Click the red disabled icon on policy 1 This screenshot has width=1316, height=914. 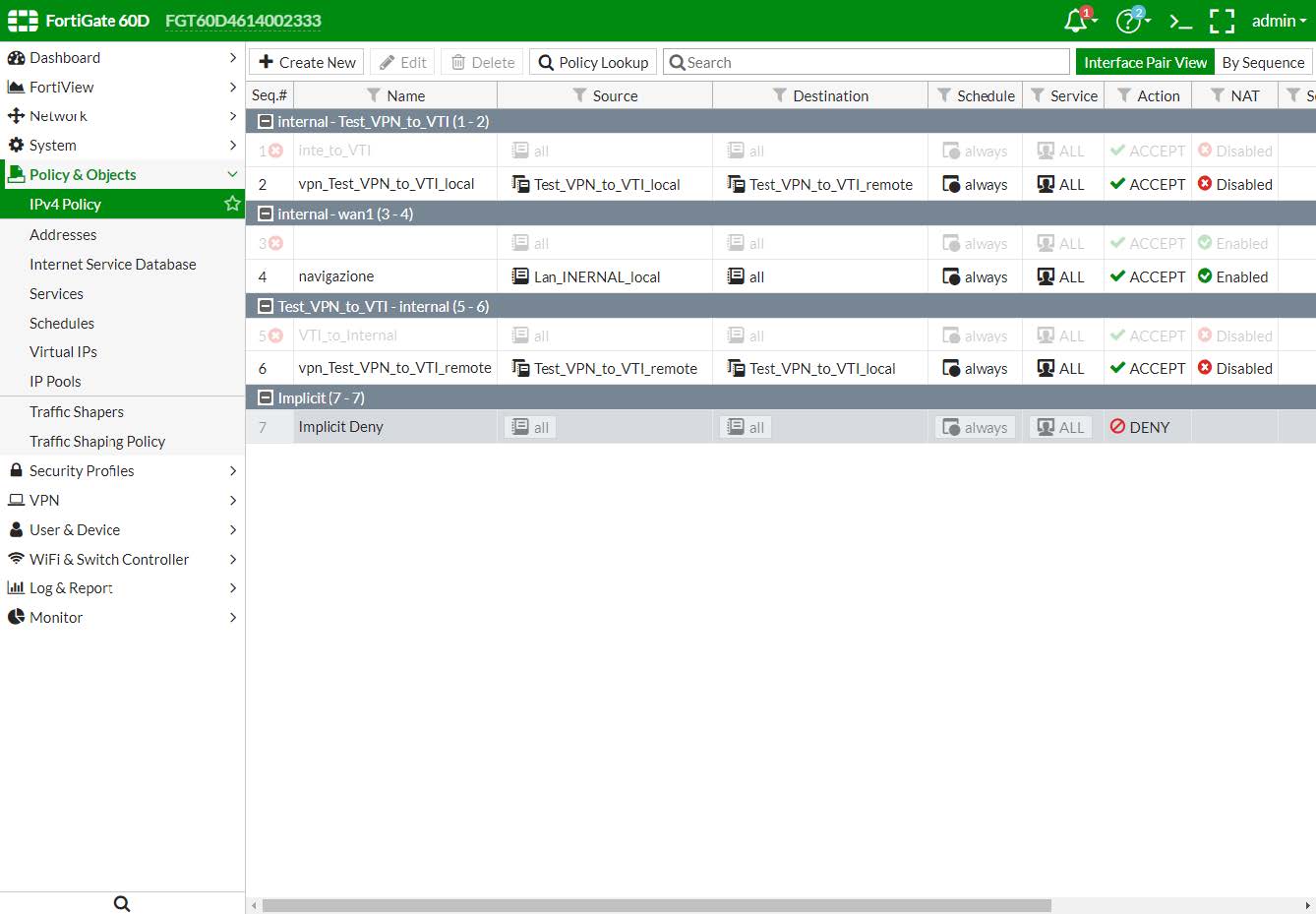tap(276, 151)
